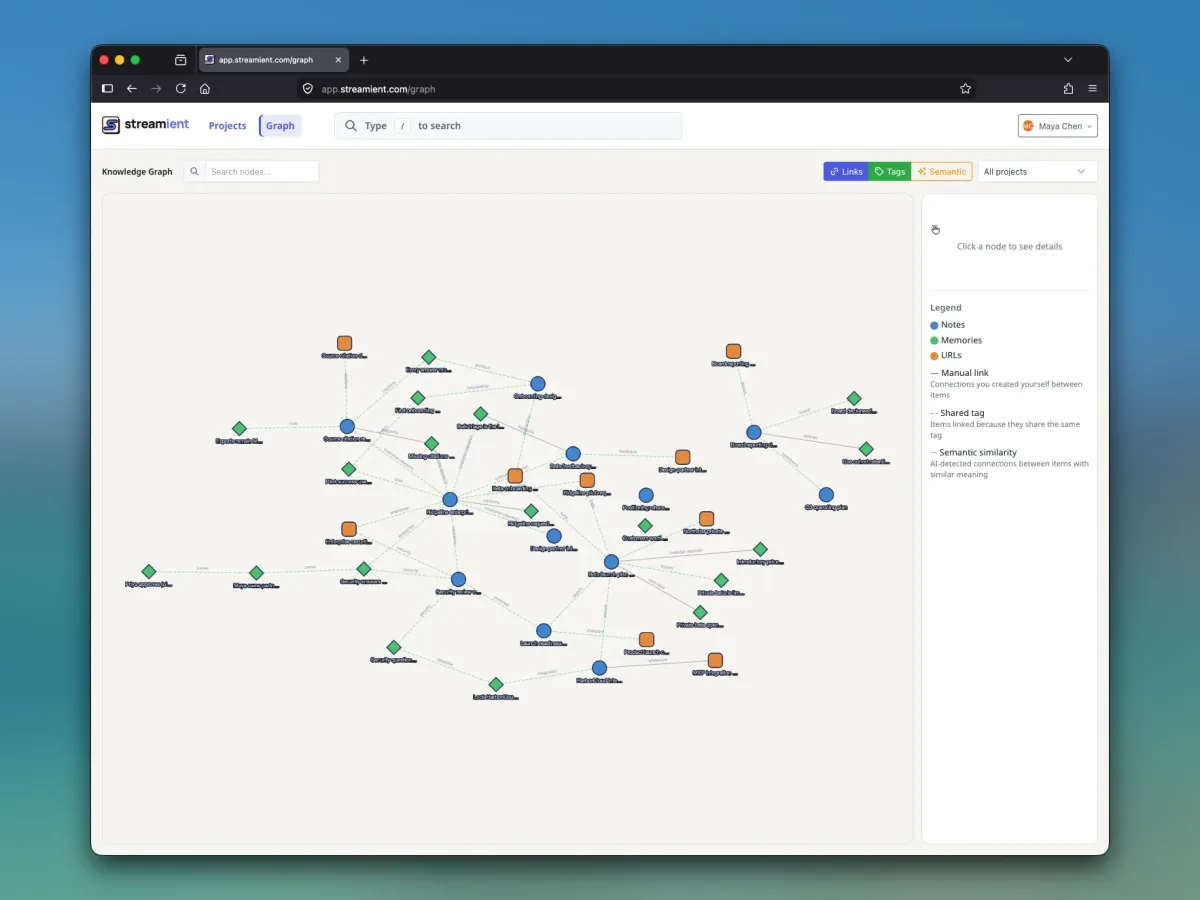Click the 'Pilot success' memory node
The width and height of the screenshot is (1200, 900).
click(x=349, y=469)
